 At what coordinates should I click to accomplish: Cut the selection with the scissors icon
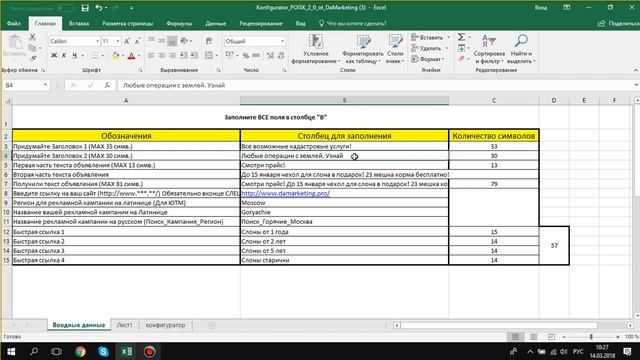tap(32, 37)
